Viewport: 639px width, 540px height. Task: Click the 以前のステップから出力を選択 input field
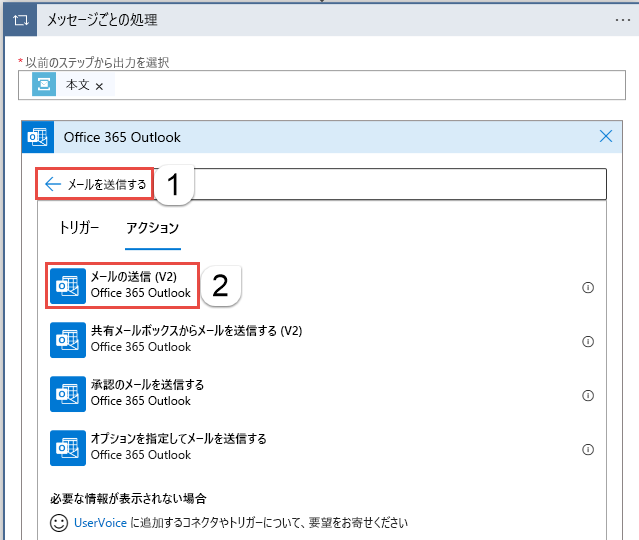point(322,85)
